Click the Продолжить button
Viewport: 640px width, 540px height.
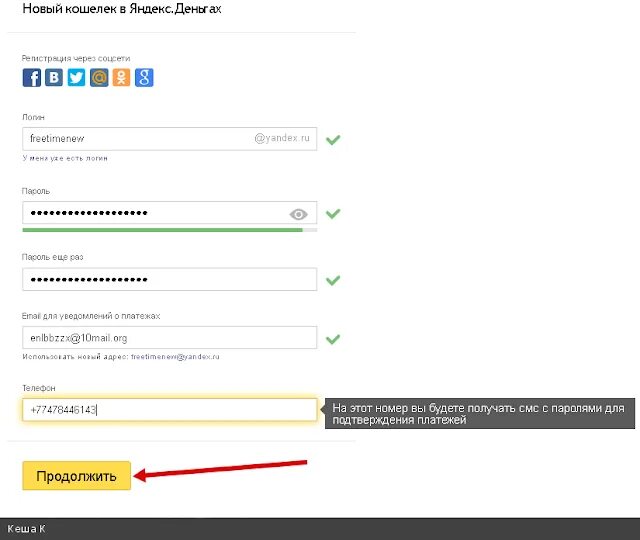[x=76, y=476]
